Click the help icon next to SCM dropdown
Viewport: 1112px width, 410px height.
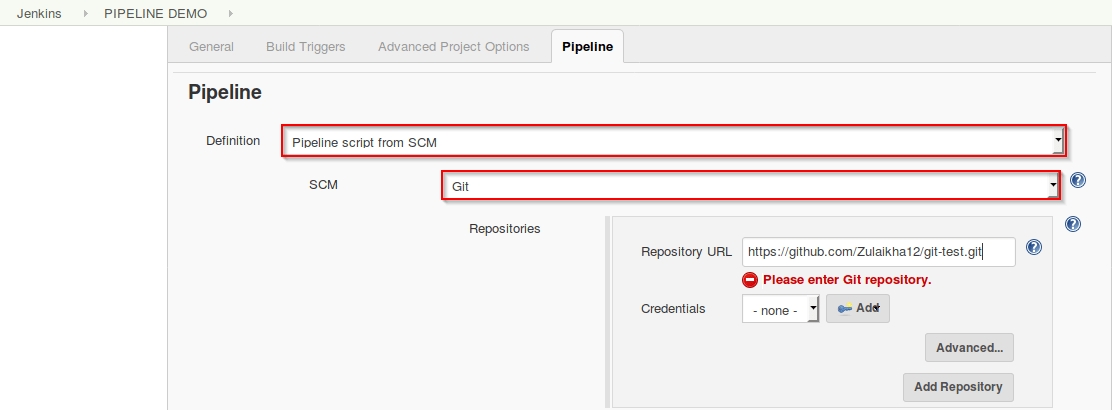[x=1078, y=181]
